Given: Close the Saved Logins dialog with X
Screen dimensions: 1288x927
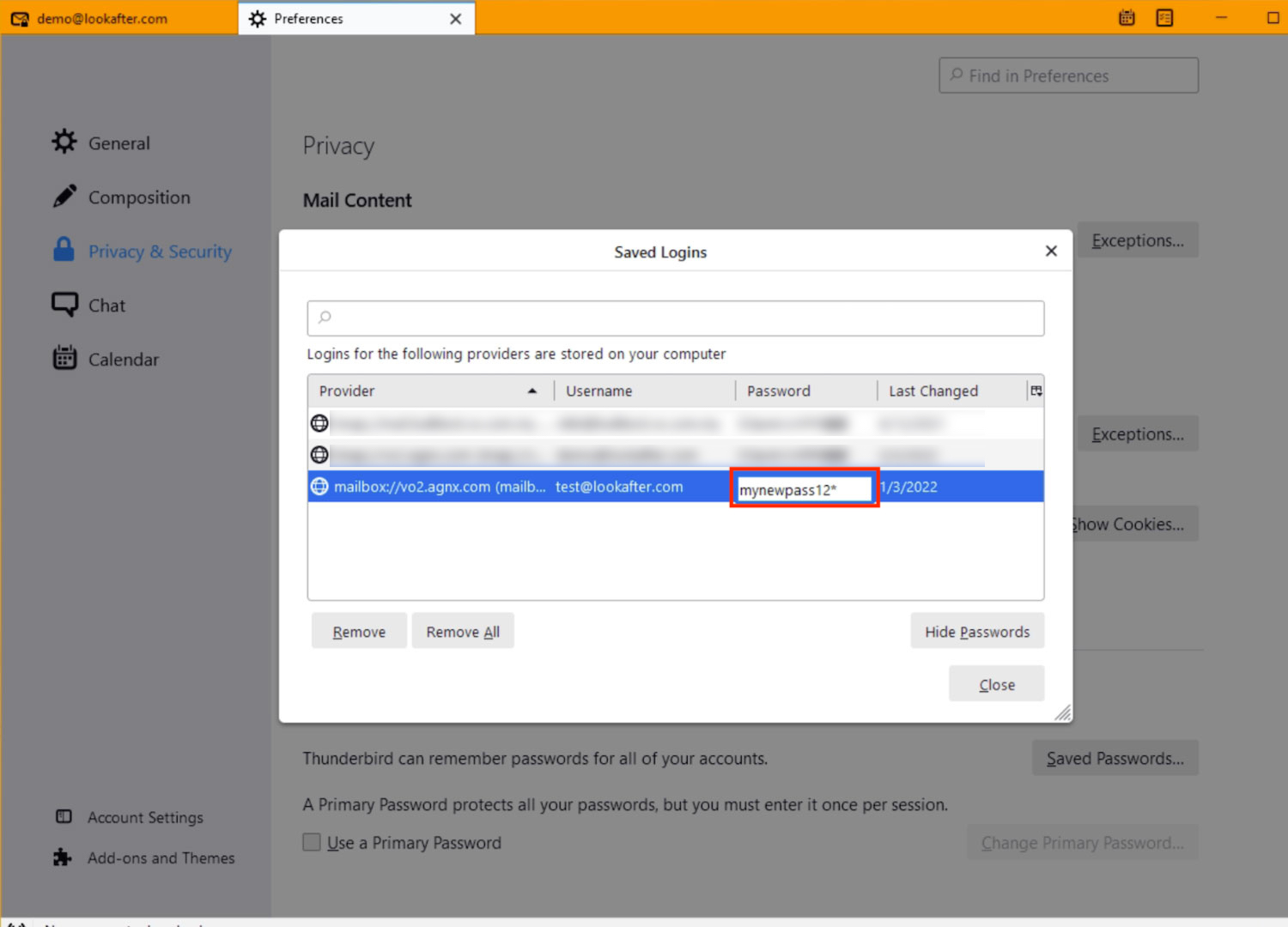Looking at the screenshot, I should pos(1051,251).
